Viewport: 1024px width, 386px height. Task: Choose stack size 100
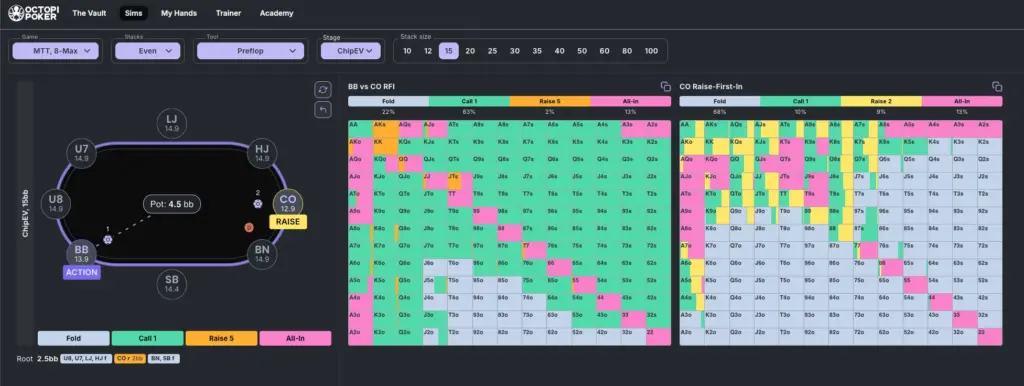tap(651, 51)
